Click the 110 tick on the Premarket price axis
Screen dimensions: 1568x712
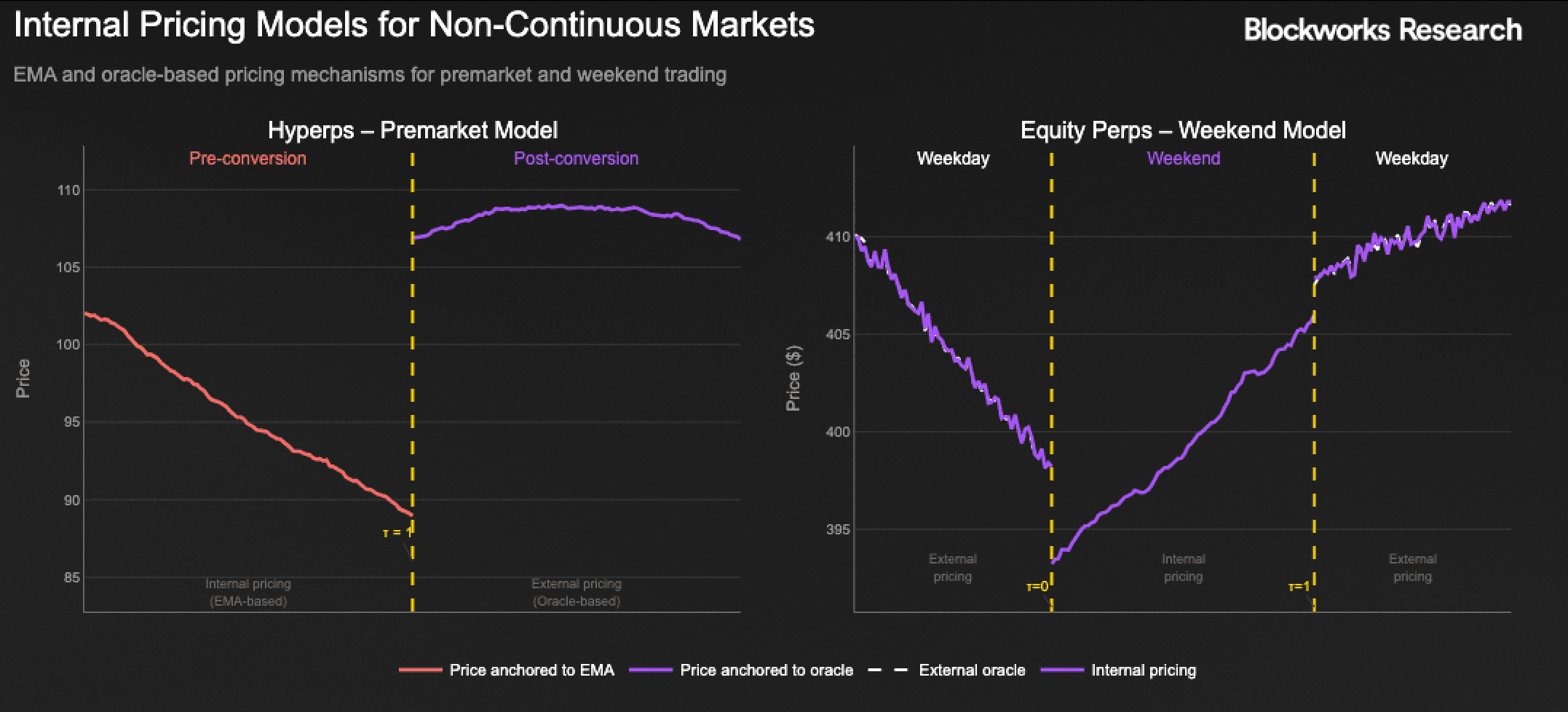(x=68, y=191)
